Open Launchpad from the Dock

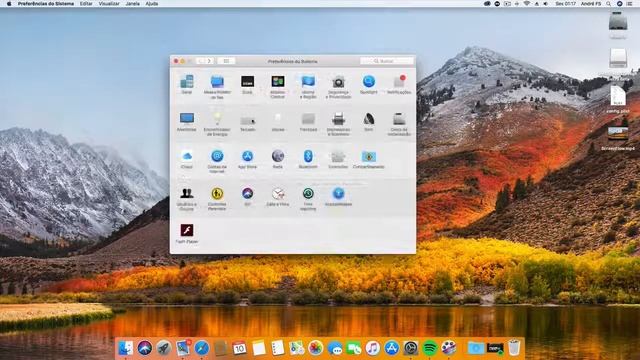(x=164, y=348)
